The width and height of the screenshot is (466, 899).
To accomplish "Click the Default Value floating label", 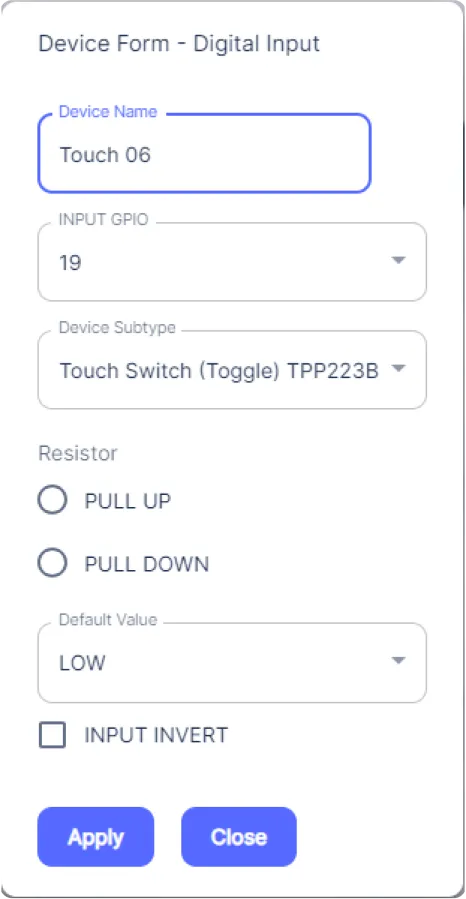I will [x=108, y=620].
